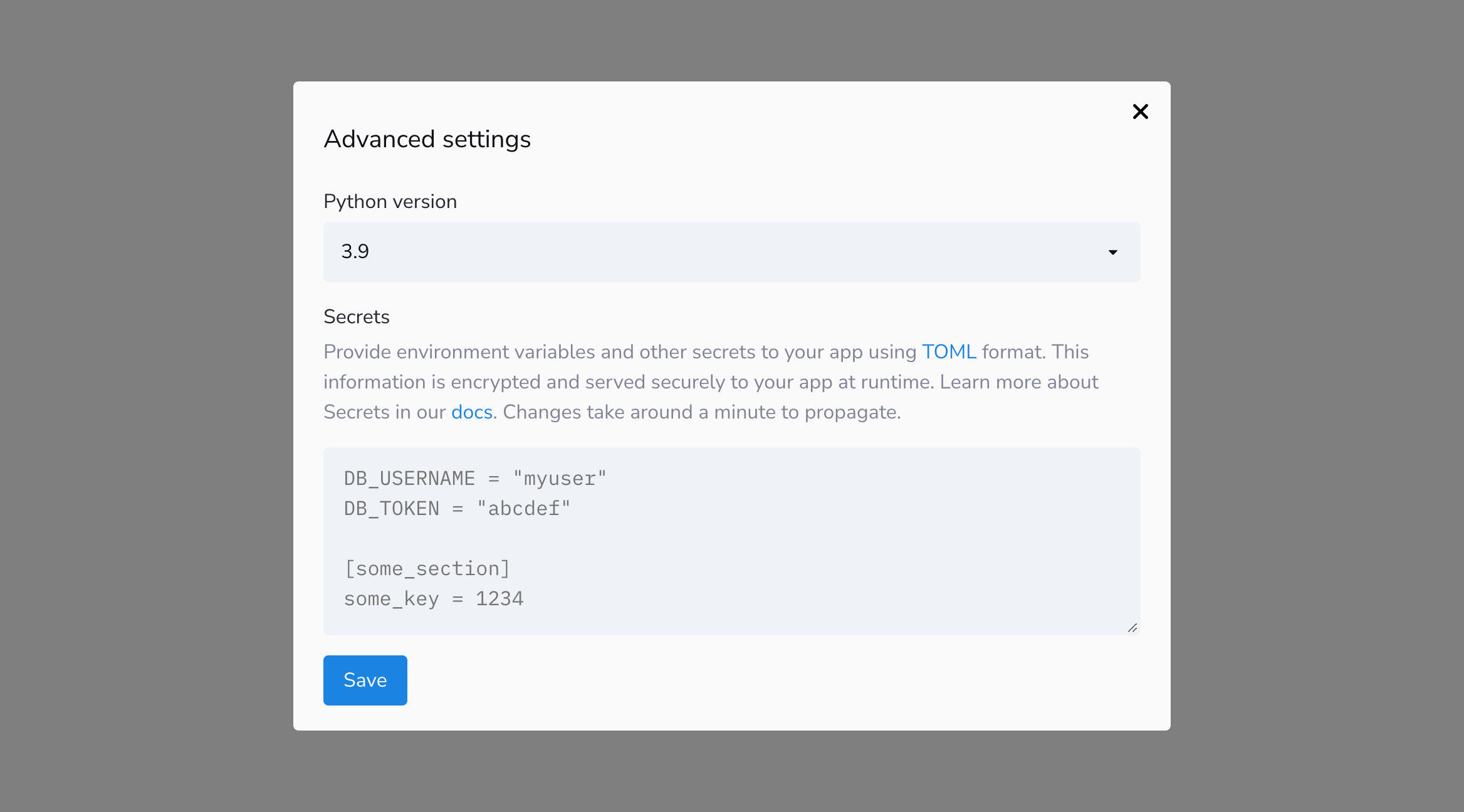1464x812 pixels.
Task: Click the Secrets section heading
Action: [x=356, y=317]
